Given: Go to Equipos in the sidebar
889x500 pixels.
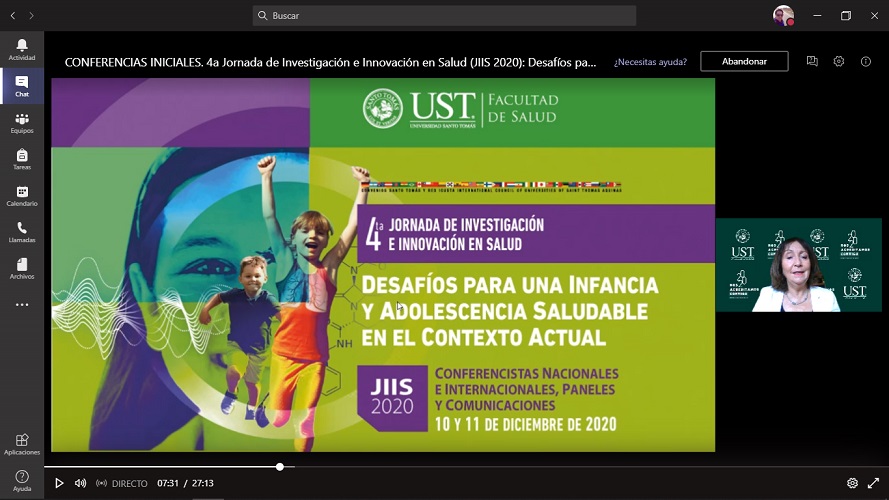Looking at the screenshot, I should tap(22, 122).
